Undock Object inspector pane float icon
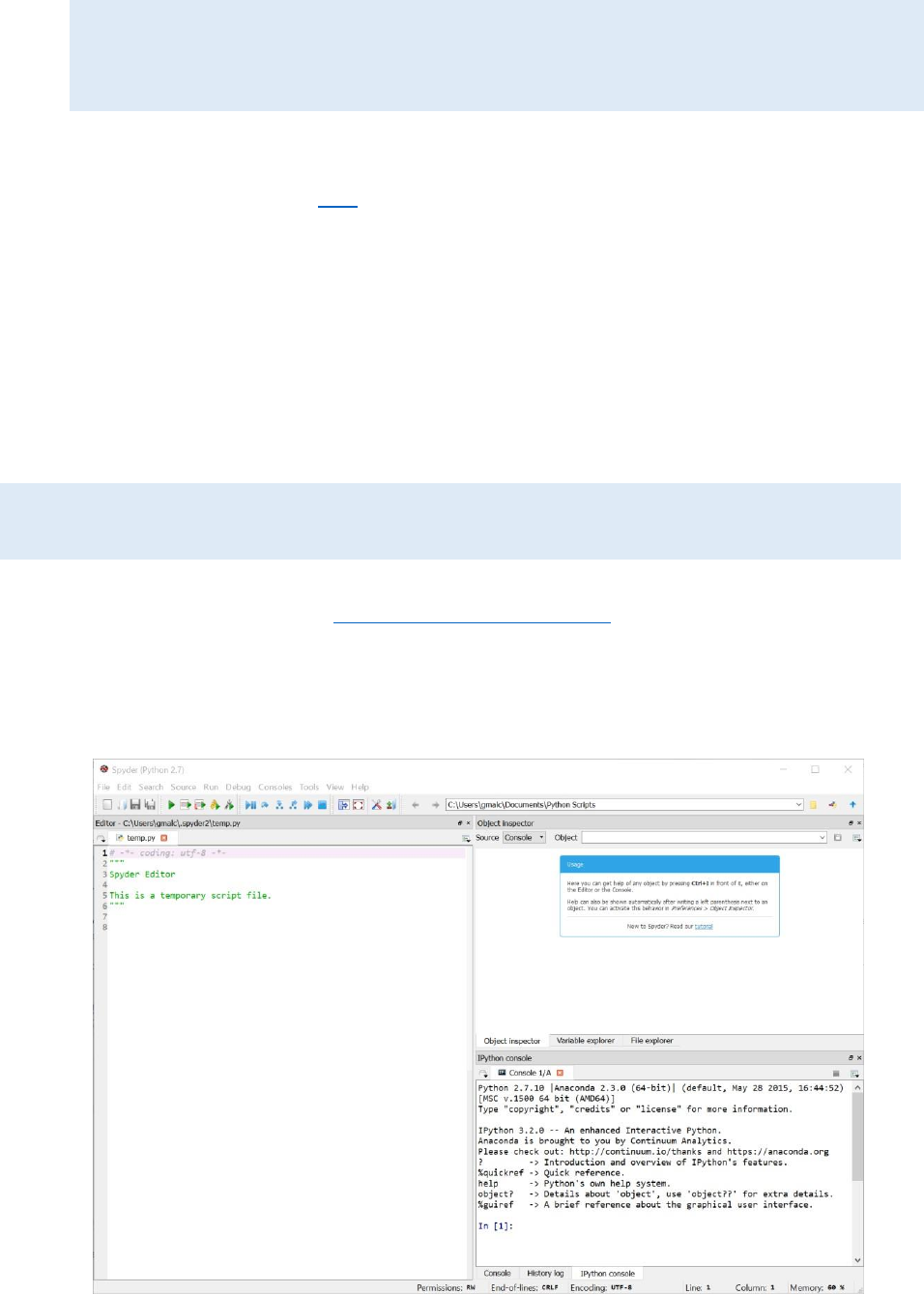The width and height of the screenshot is (924, 1294). 851,823
